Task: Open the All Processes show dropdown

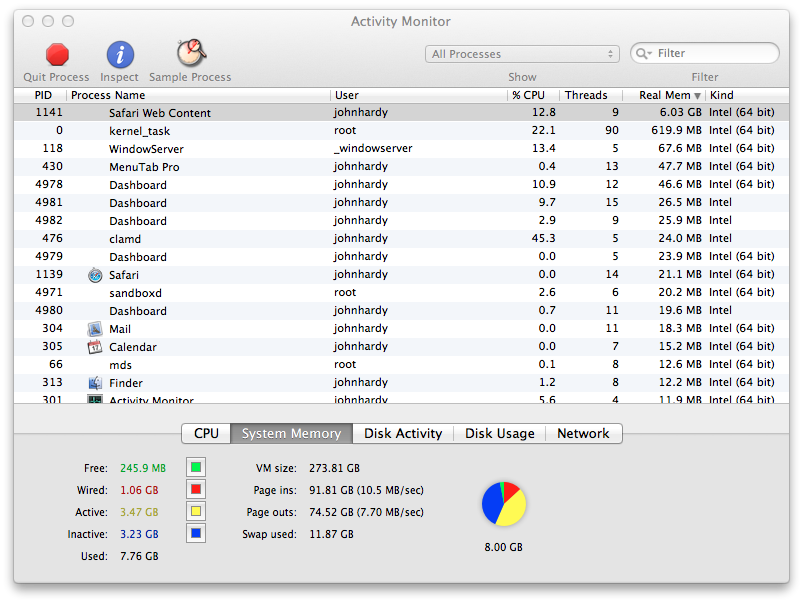Action: 522,54
